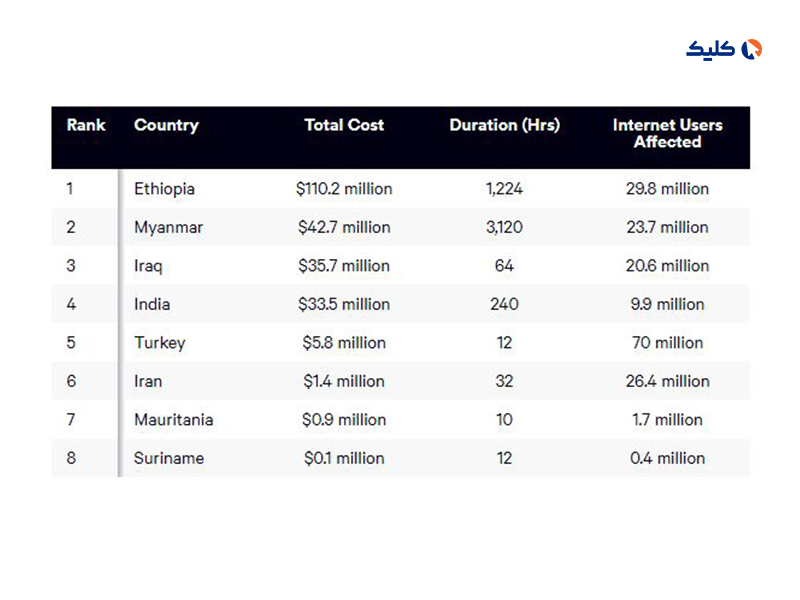The image size is (800, 600).
Task: Click the $110.2 million total cost value
Action: tap(344, 189)
